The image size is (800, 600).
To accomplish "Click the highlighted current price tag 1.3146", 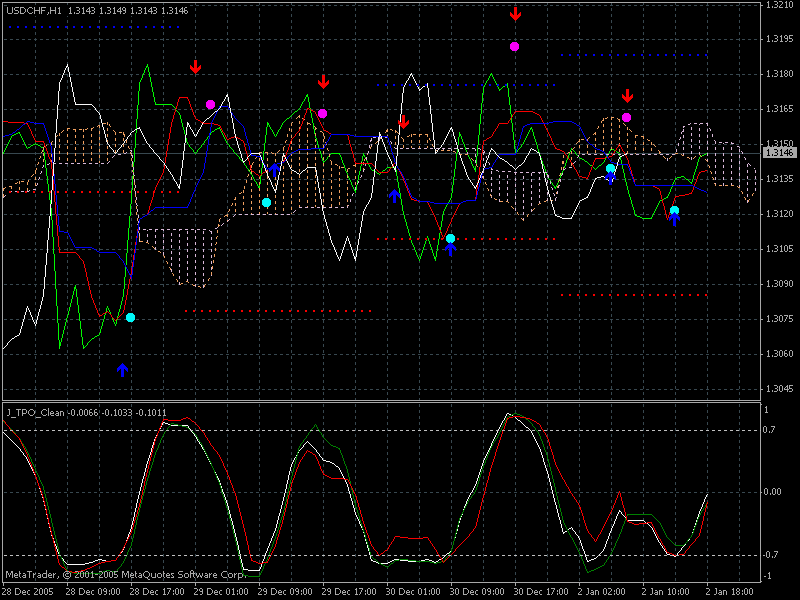I will (x=780, y=153).
